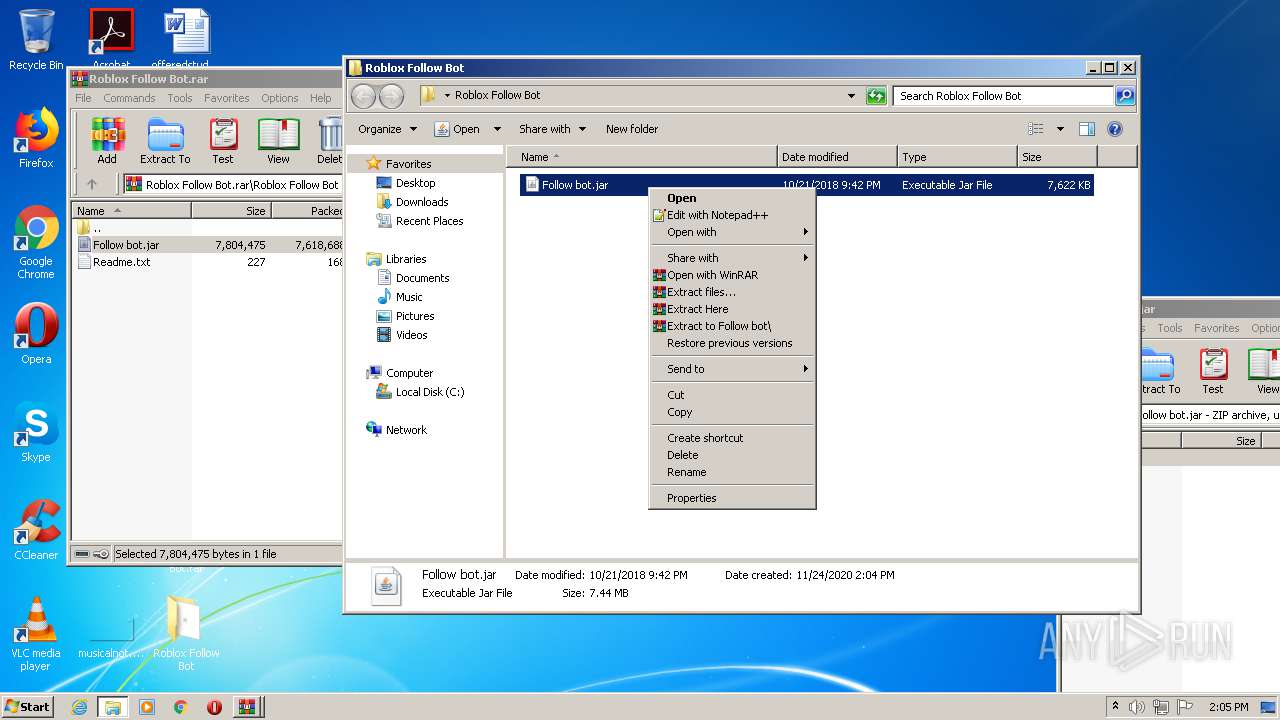Viewport: 1280px width, 720px height.
Task: Click the up-folder arrow in WinRAR window
Action: [x=92, y=184]
